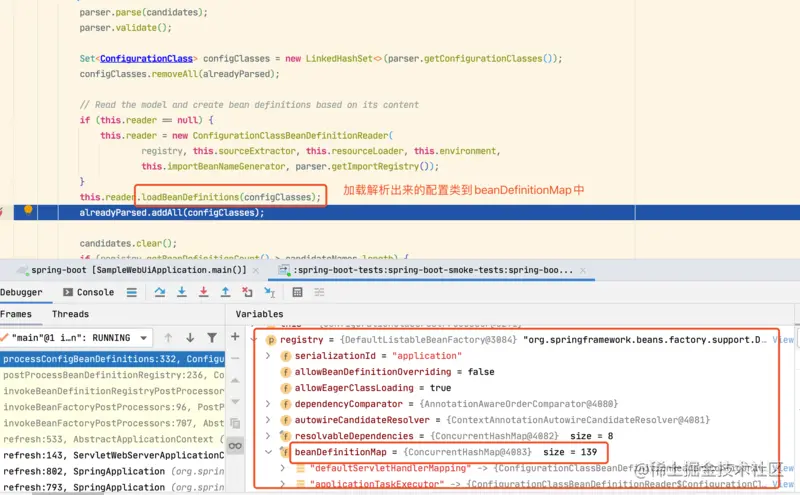
Task: Select the refresh:793 SpringApplication frame
Action: tap(112, 487)
